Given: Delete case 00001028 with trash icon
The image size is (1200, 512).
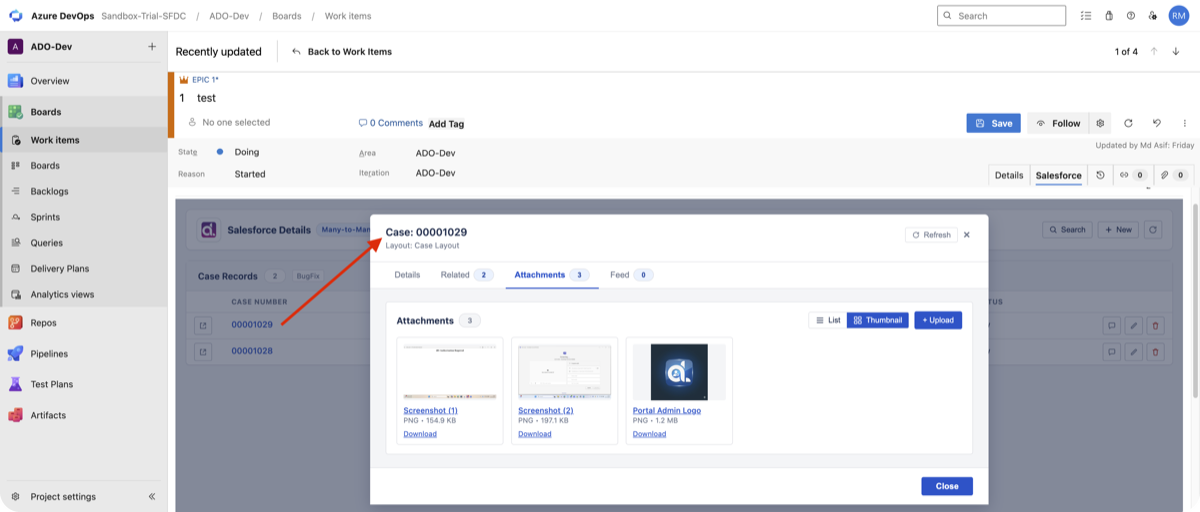Looking at the screenshot, I should coord(1156,351).
